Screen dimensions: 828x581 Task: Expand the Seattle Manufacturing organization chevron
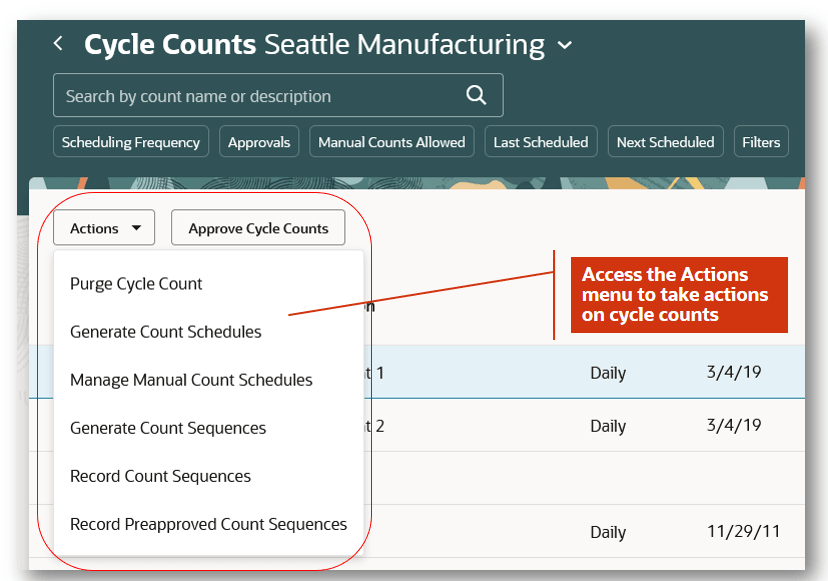[x=564, y=45]
